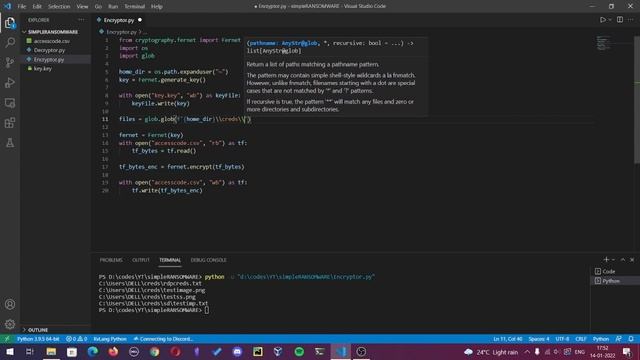The width and height of the screenshot is (640, 360).
Task: Open the Source Control view
Action: pos(10,62)
